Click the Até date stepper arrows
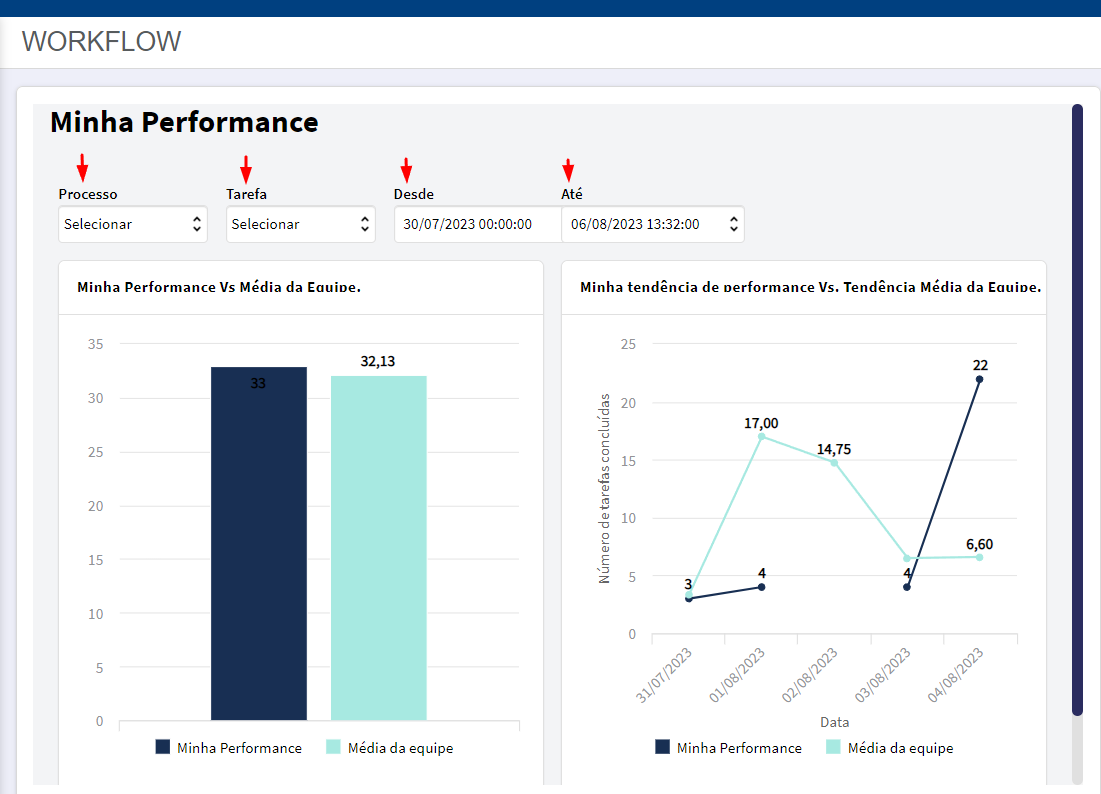Viewport: 1101px width, 794px height. coord(734,224)
